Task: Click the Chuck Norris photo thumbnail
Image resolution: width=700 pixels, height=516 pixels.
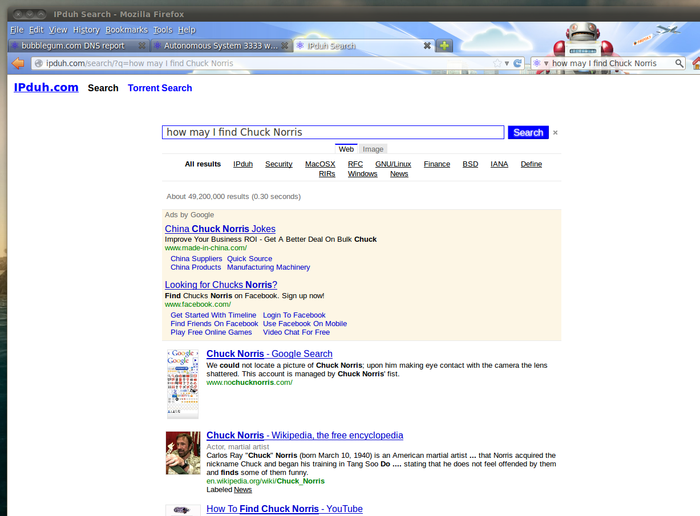Action: click(x=183, y=453)
